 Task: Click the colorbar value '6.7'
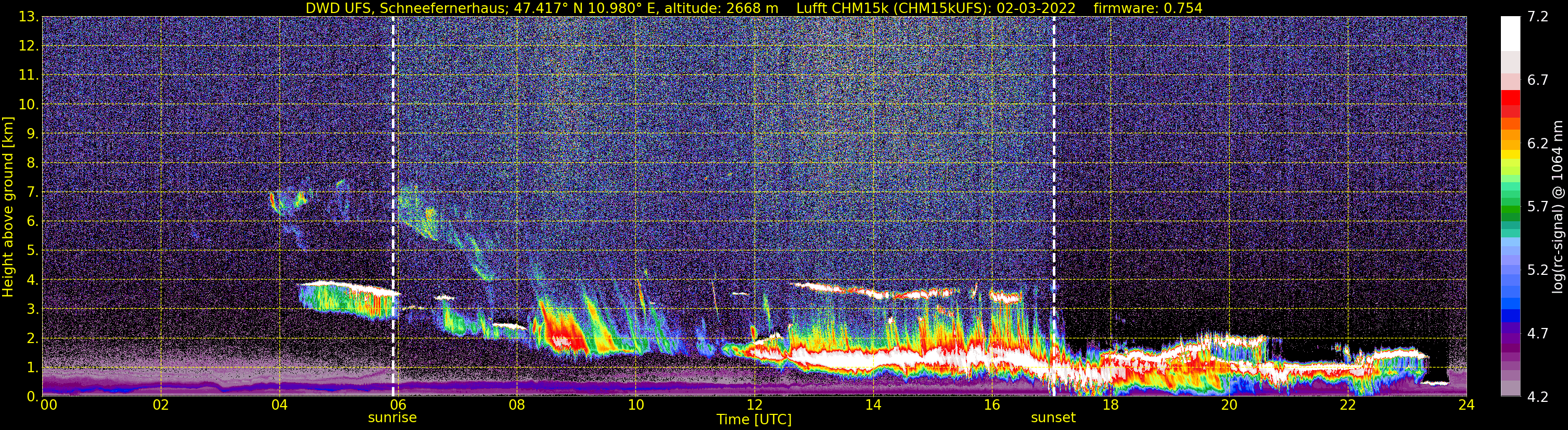[1537, 80]
